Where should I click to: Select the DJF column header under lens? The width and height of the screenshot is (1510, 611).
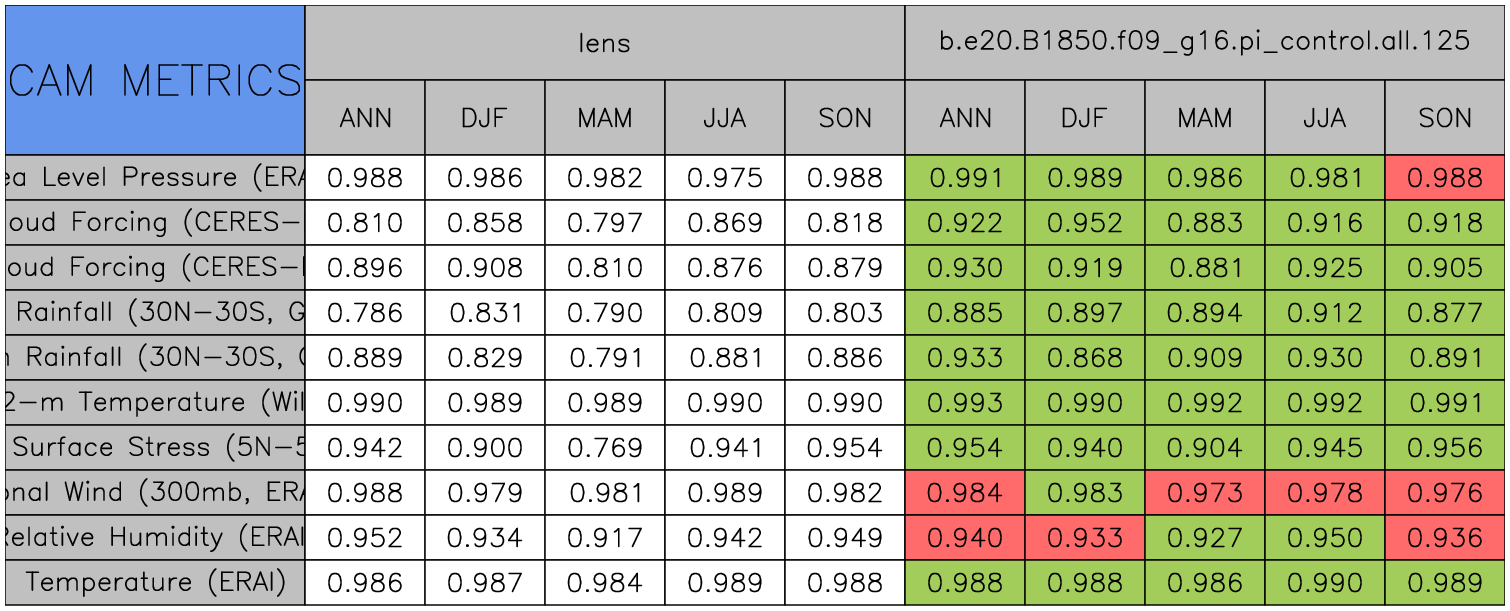pos(485,118)
